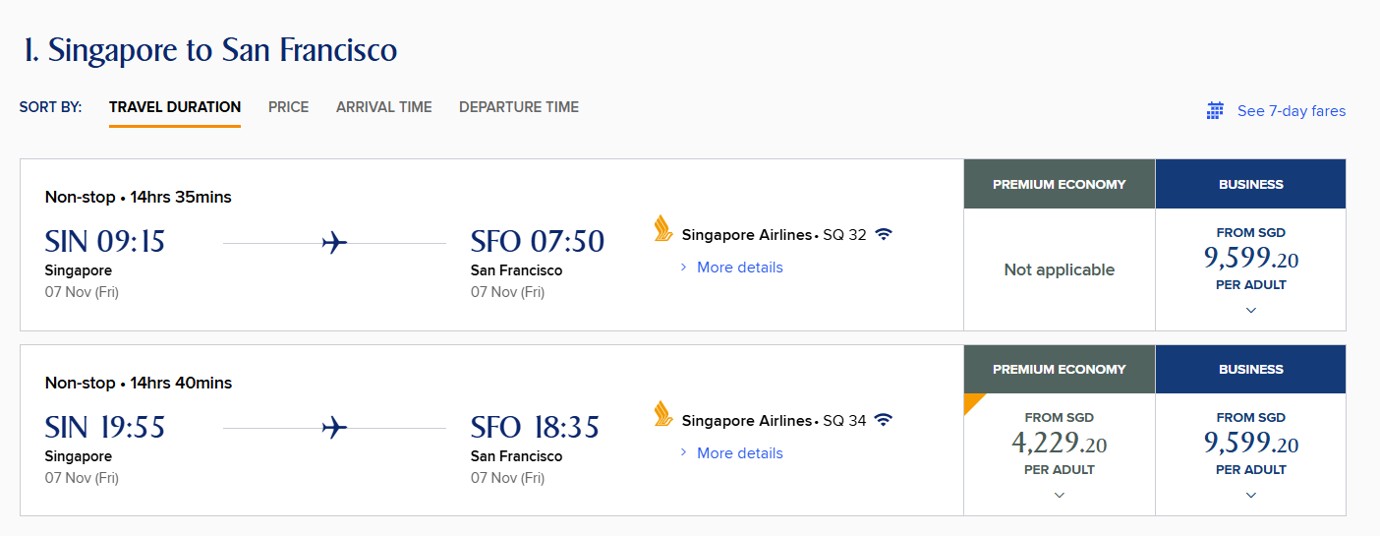Click the airplane icon on the SQ 32 route

click(x=335, y=242)
